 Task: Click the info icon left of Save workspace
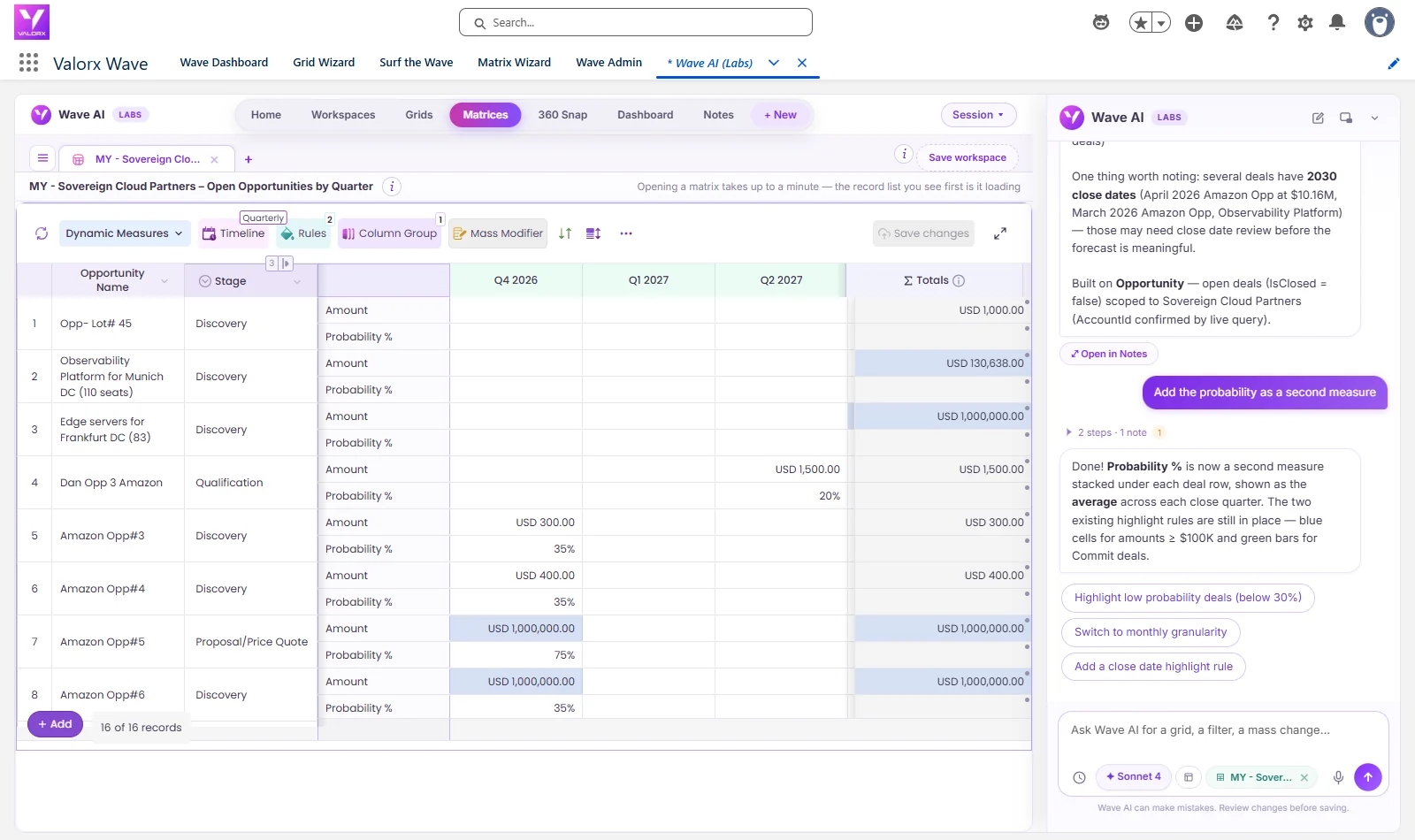click(x=904, y=154)
